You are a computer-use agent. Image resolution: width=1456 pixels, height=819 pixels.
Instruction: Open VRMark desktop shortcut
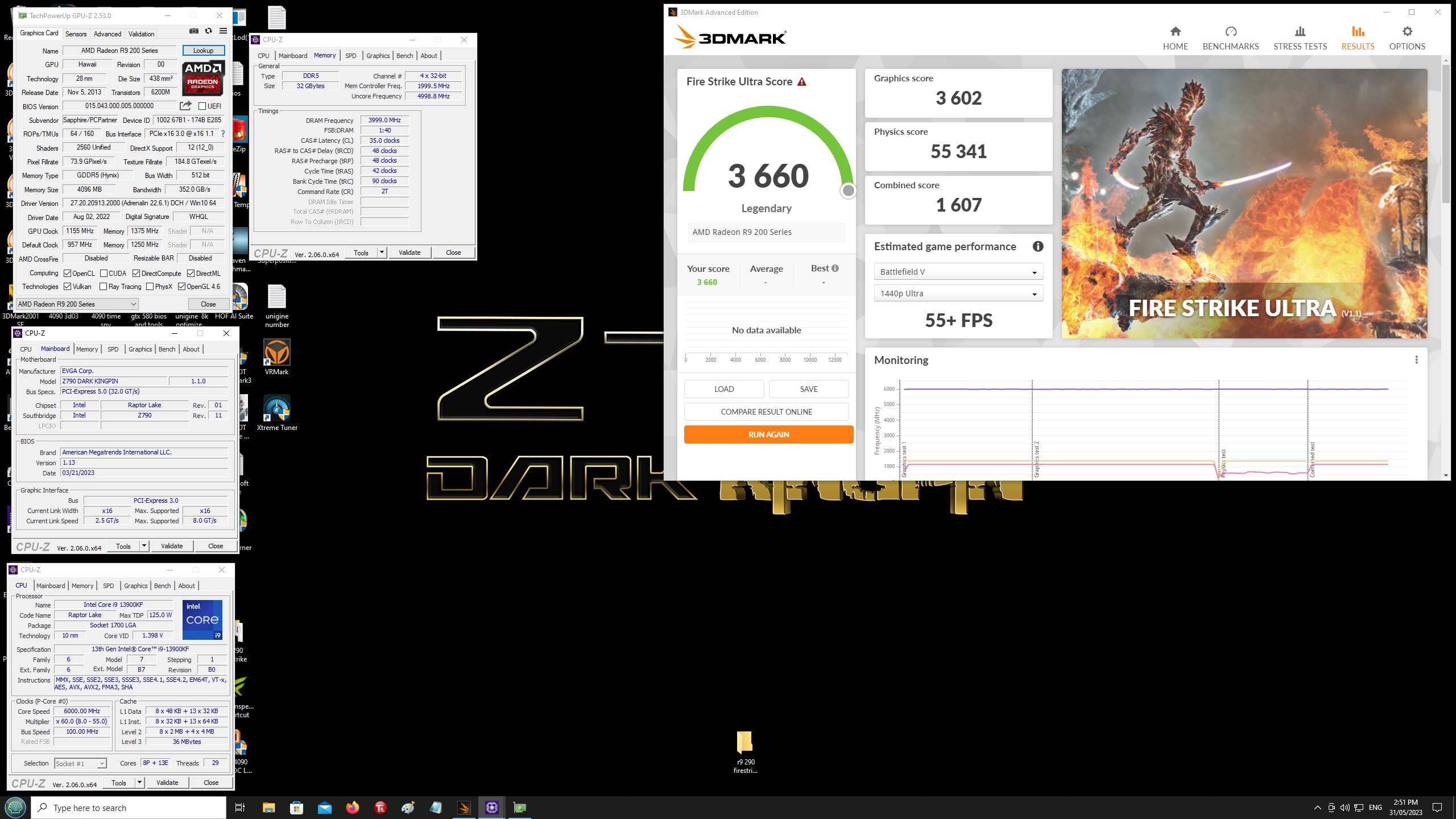(x=277, y=358)
